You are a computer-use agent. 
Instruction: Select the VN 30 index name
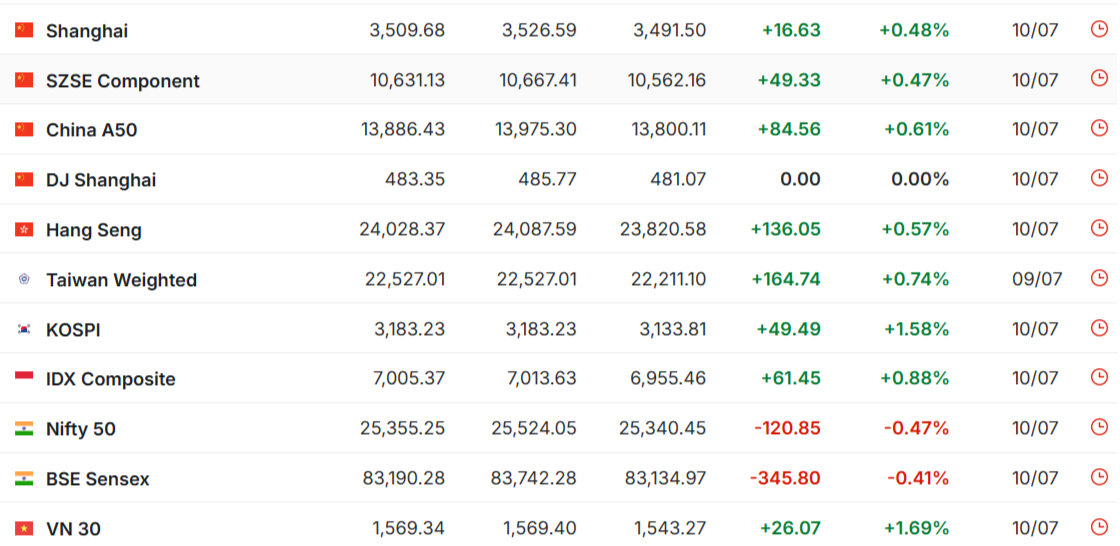pos(74,529)
